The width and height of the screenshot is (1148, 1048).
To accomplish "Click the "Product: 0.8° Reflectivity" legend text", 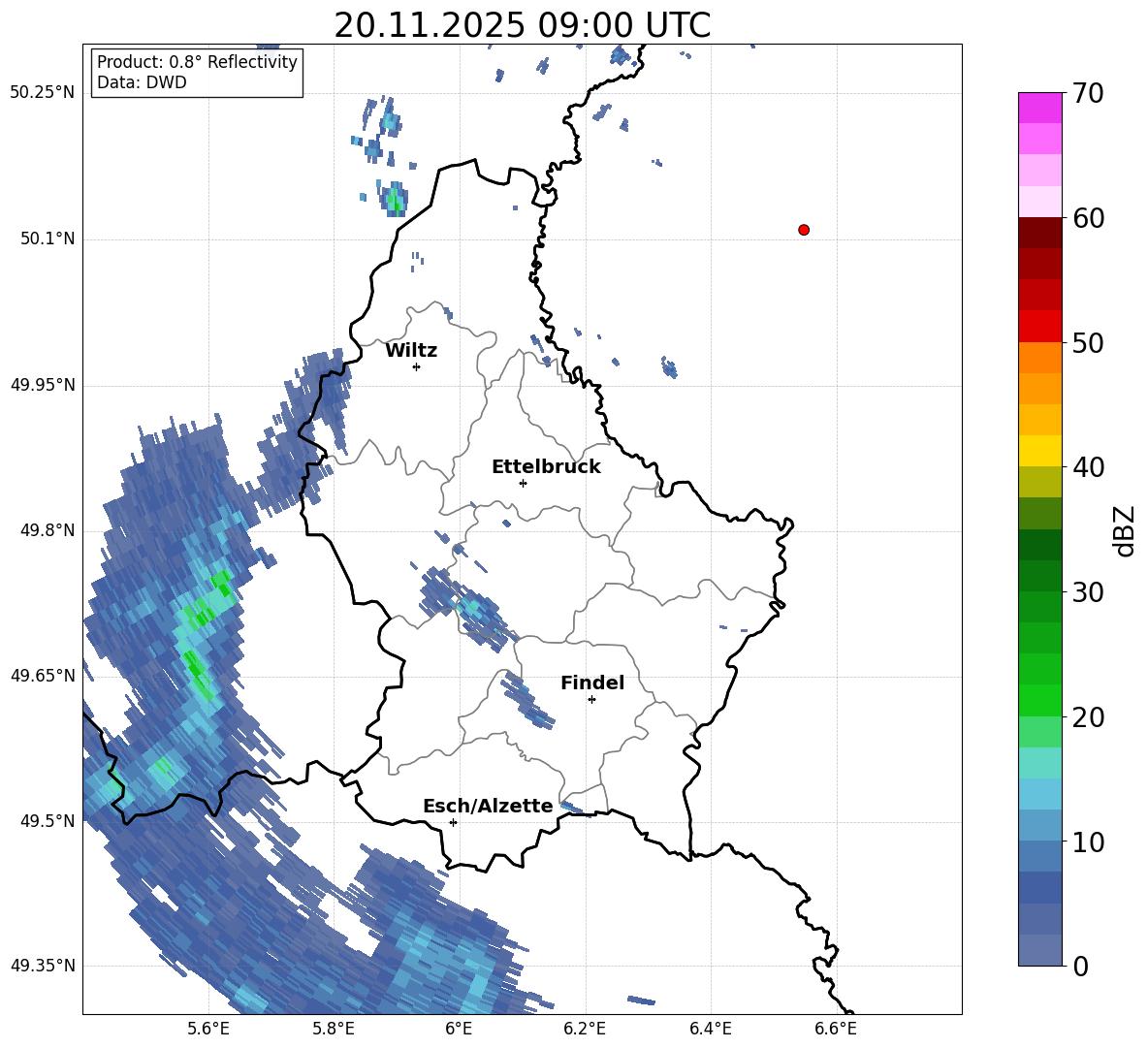I will point(197,62).
